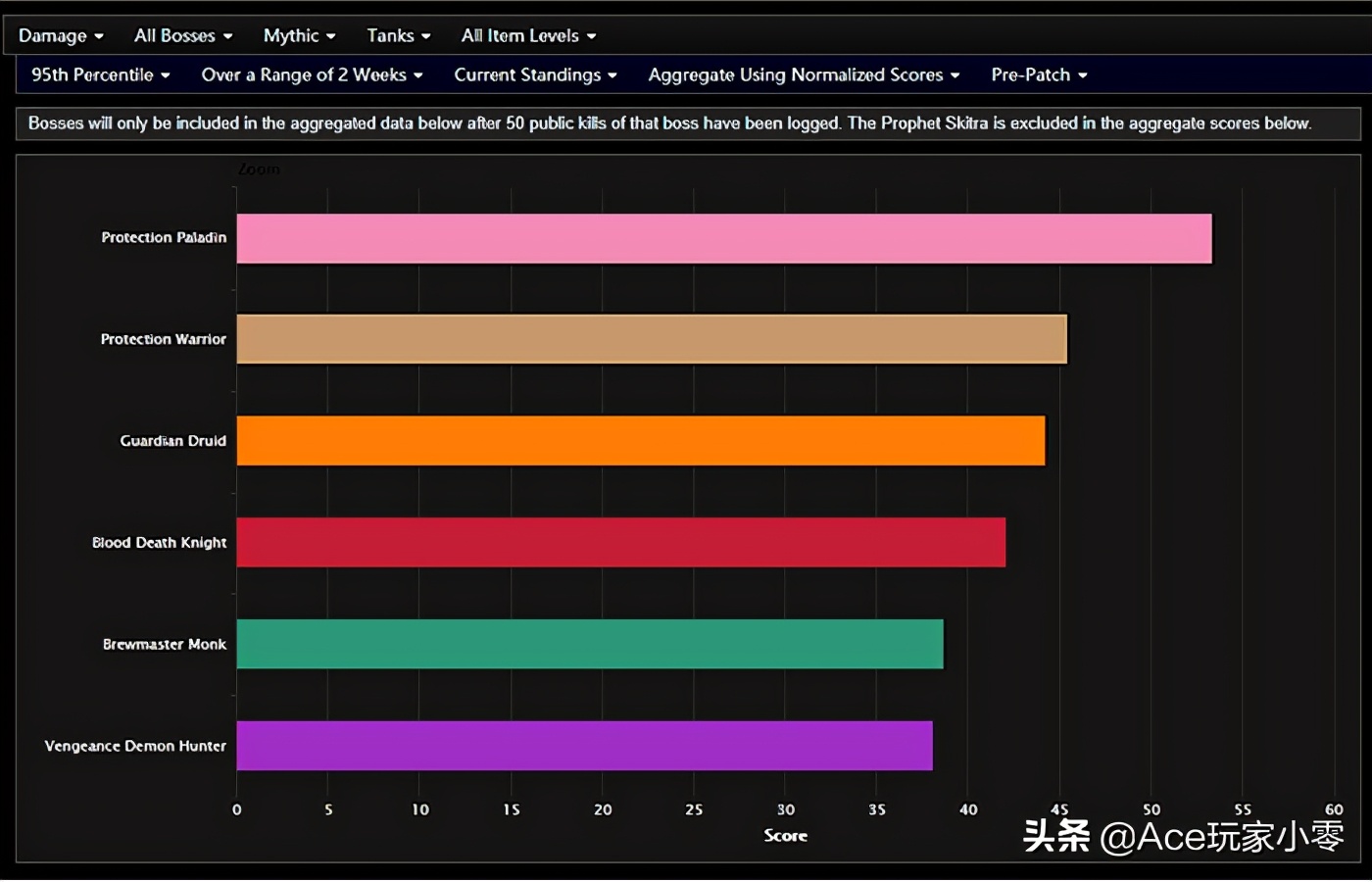Open the 95th Percentile dropdown
The height and width of the screenshot is (882, 1372).
101,75
